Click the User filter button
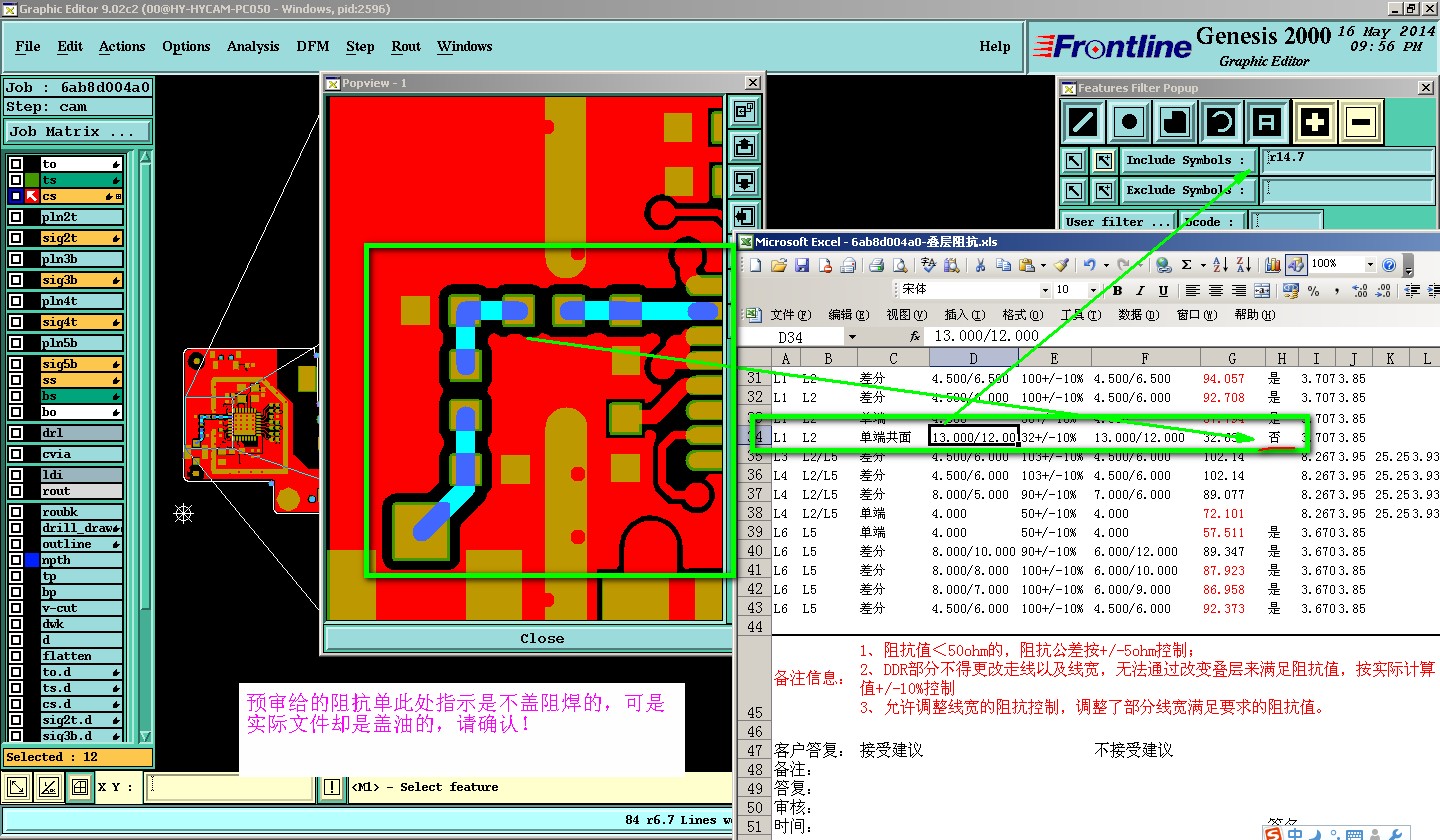The height and width of the screenshot is (840, 1440). 1118,222
